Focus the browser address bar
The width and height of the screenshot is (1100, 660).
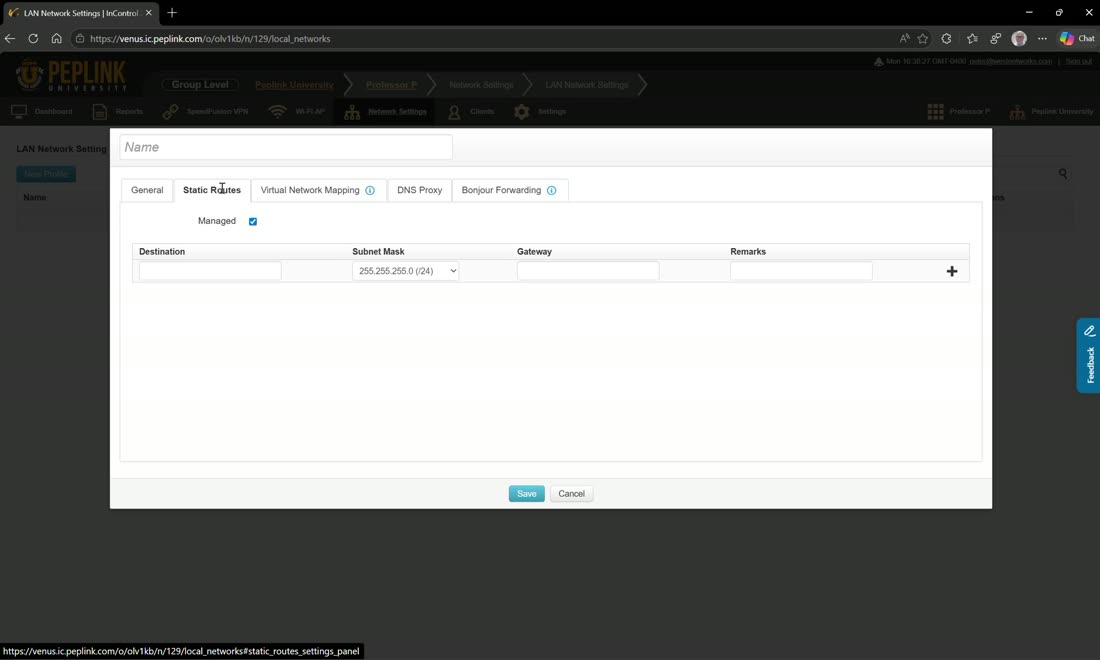point(484,39)
